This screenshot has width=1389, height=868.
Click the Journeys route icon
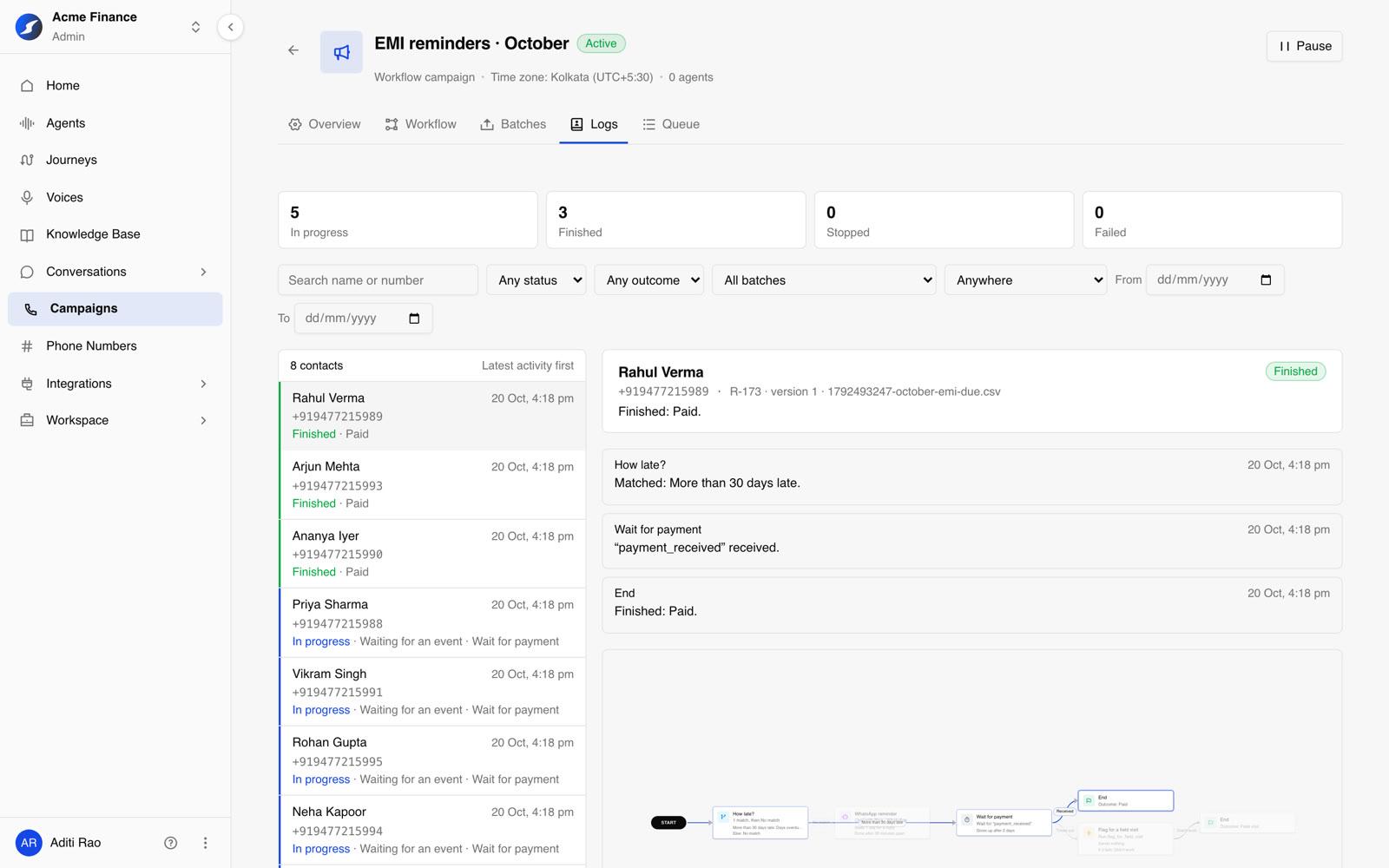(27, 160)
